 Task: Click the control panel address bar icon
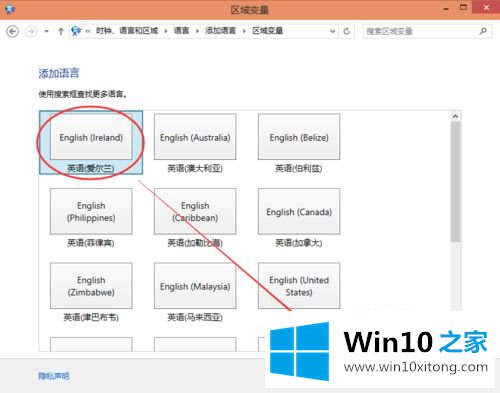pos(76,31)
